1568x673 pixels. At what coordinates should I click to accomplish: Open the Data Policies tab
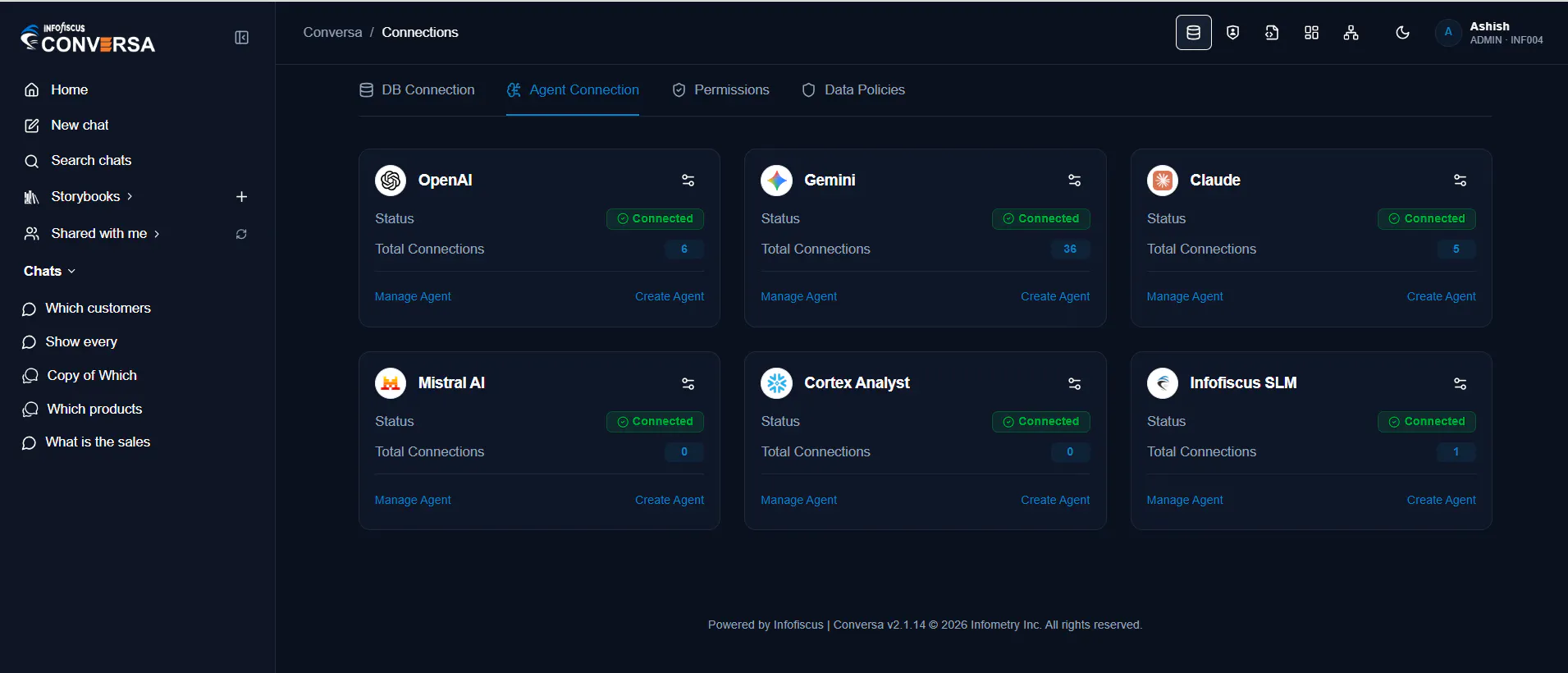(x=853, y=90)
